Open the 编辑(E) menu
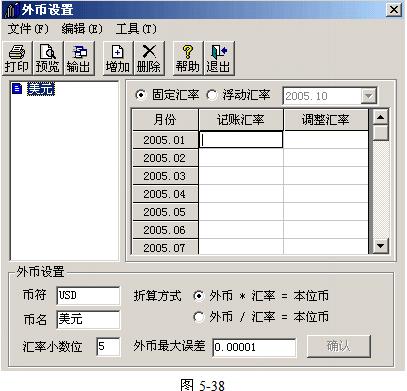Viewport: 407px width, 391px height. [x=82, y=29]
